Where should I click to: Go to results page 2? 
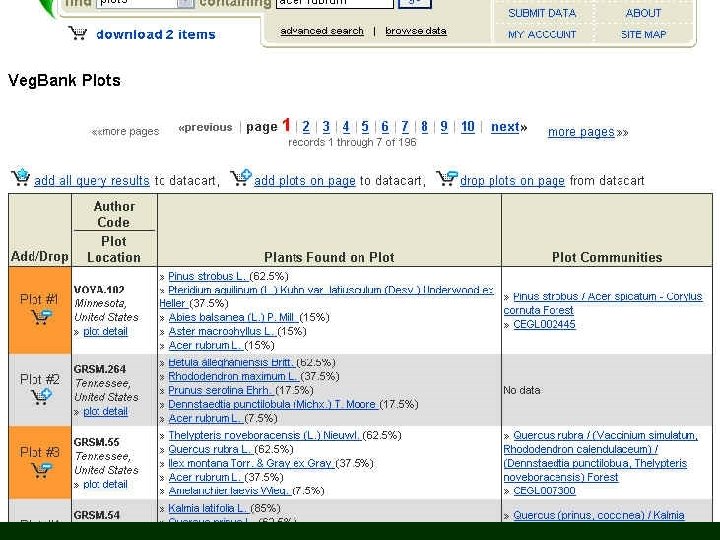click(306, 127)
